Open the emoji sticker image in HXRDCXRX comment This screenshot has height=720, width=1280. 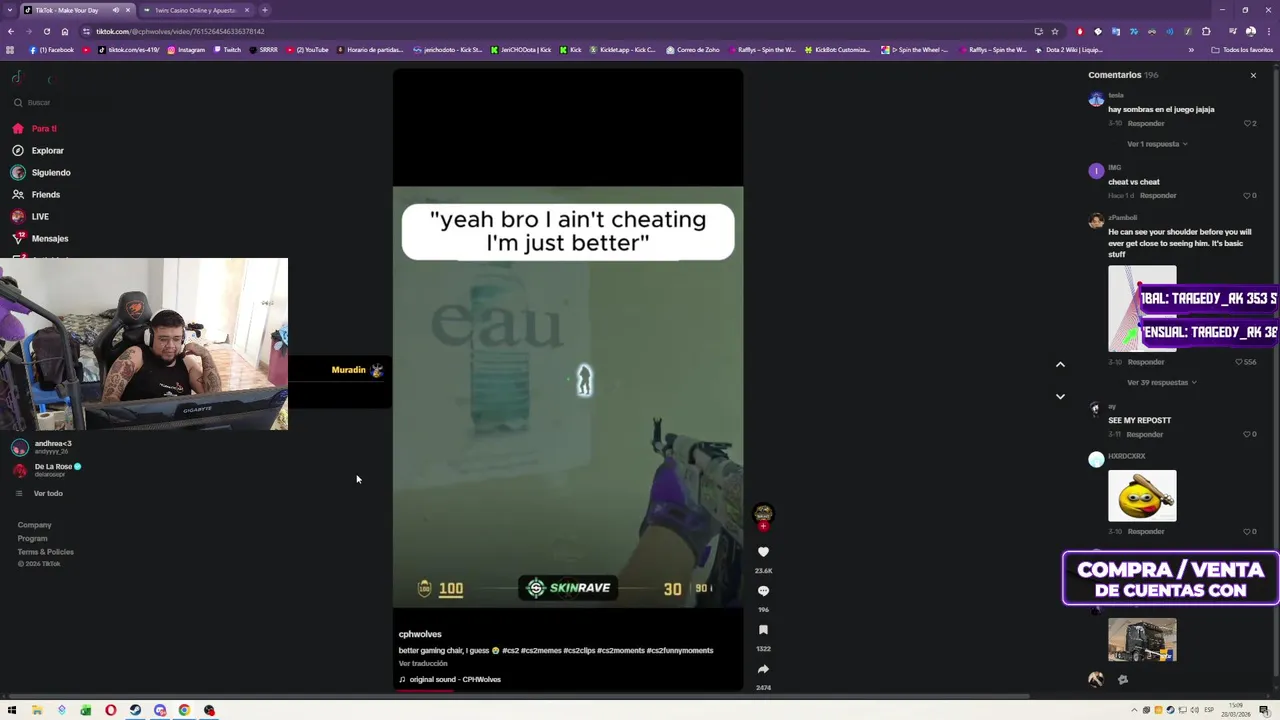[1142, 496]
